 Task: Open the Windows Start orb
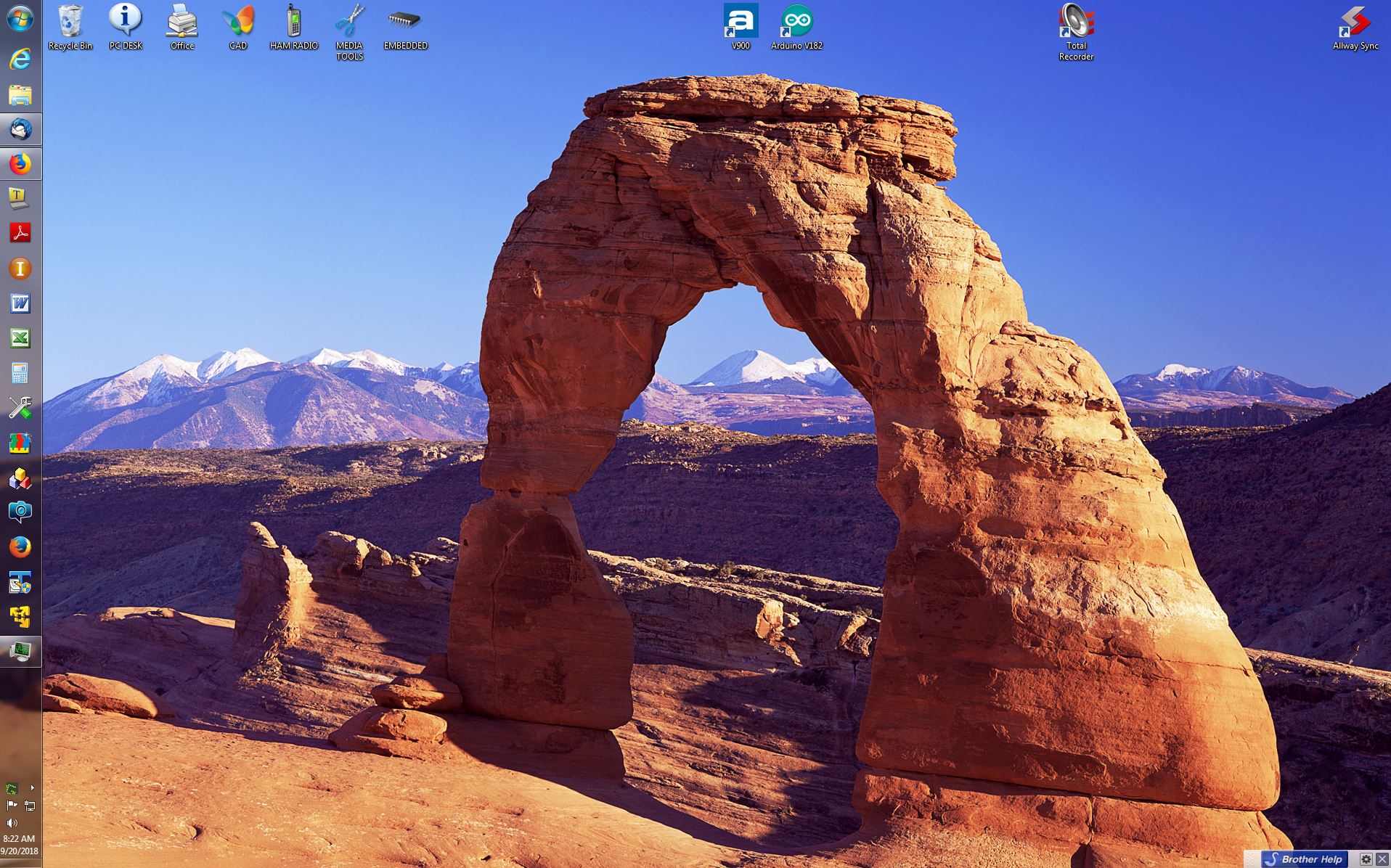coord(20,20)
